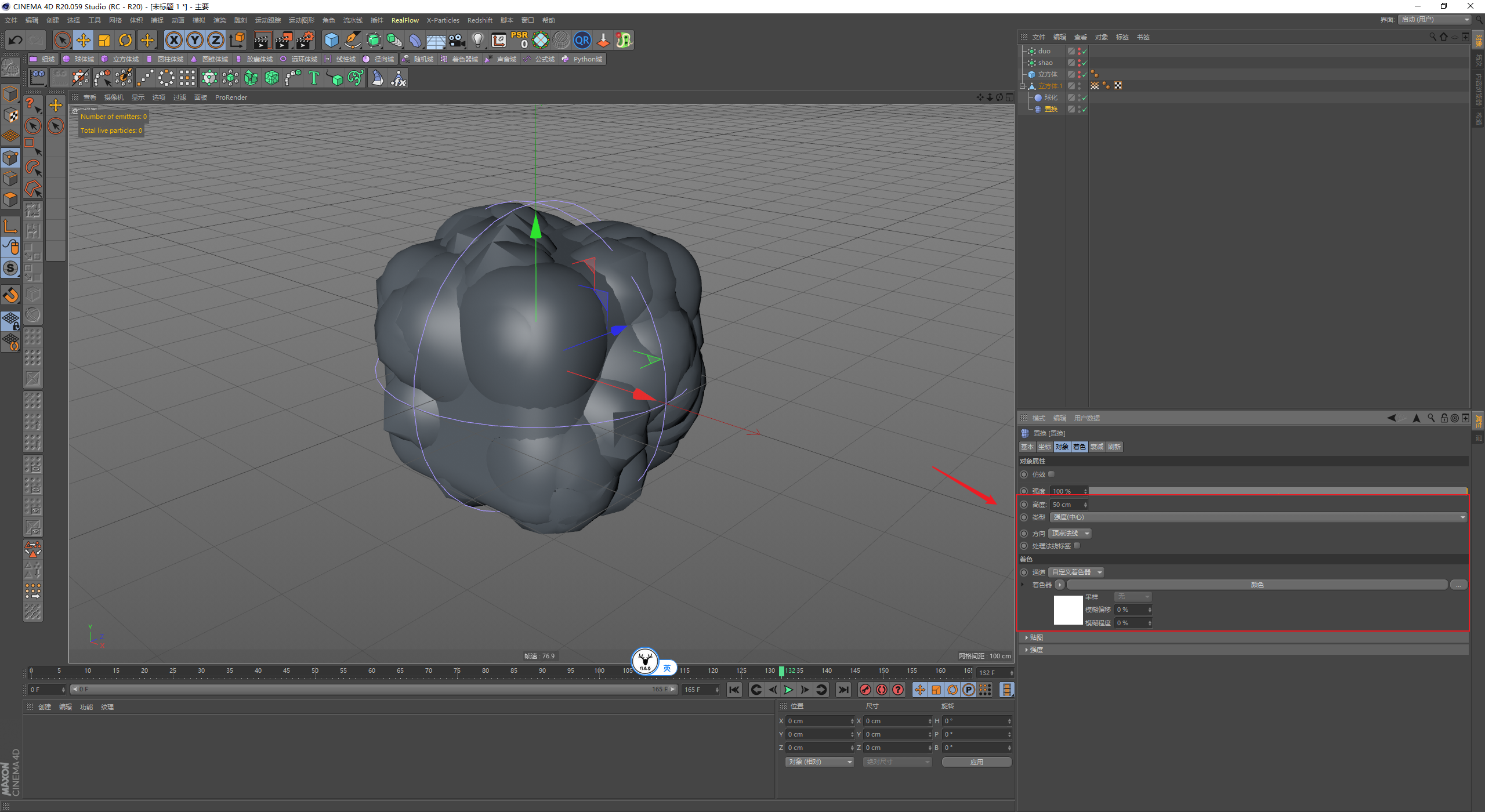The image size is (1485, 812).
Task: Toggle enable checkmark for 球化 object
Action: click(x=1084, y=97)
